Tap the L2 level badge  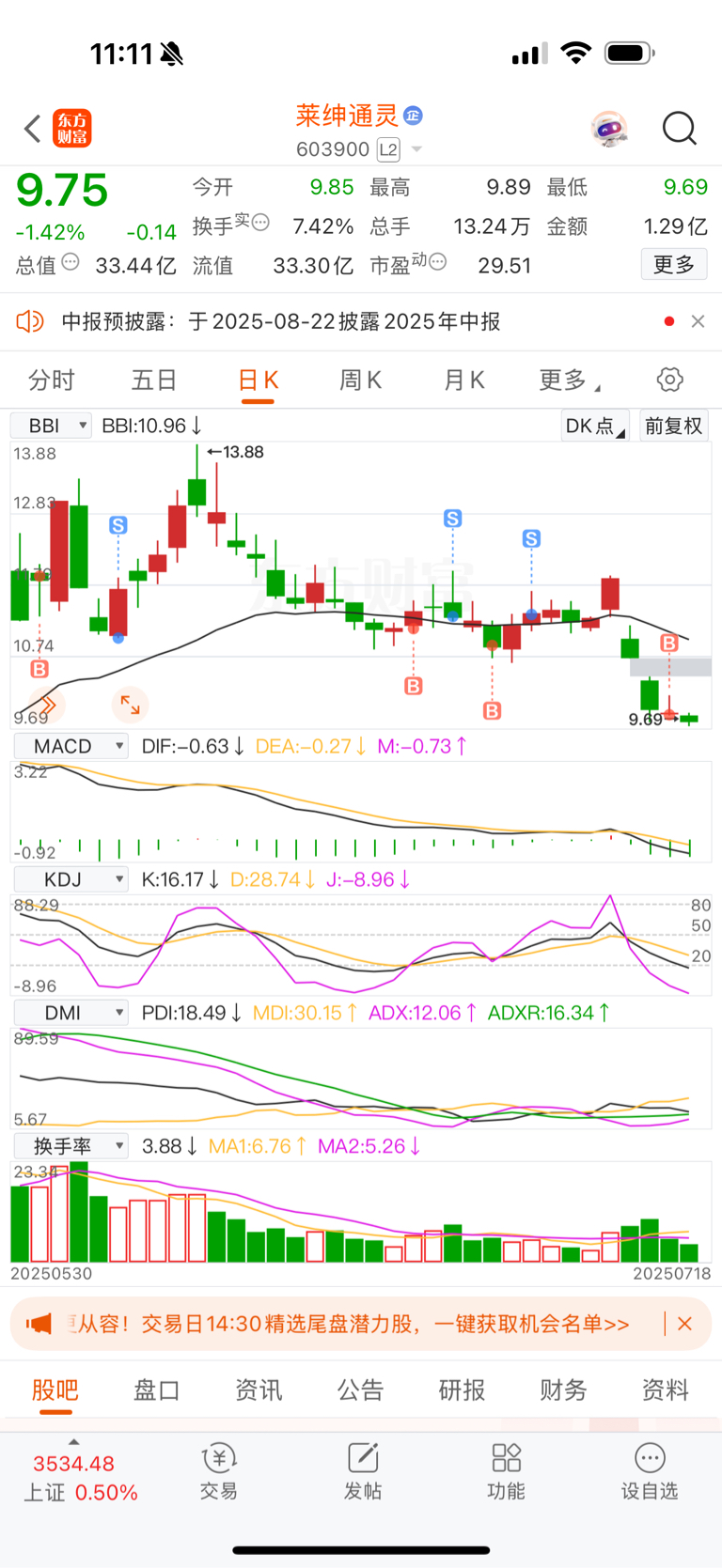coord(388,149)
